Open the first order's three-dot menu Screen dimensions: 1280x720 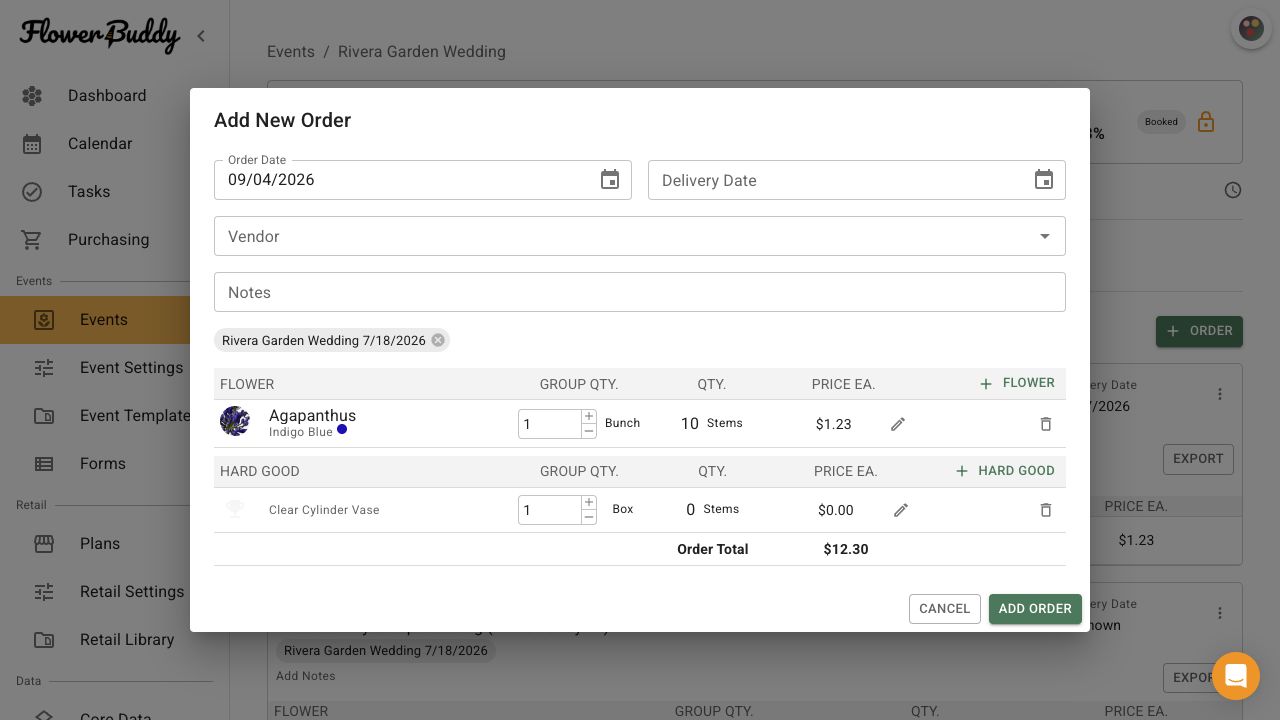tap(1220, 394)
